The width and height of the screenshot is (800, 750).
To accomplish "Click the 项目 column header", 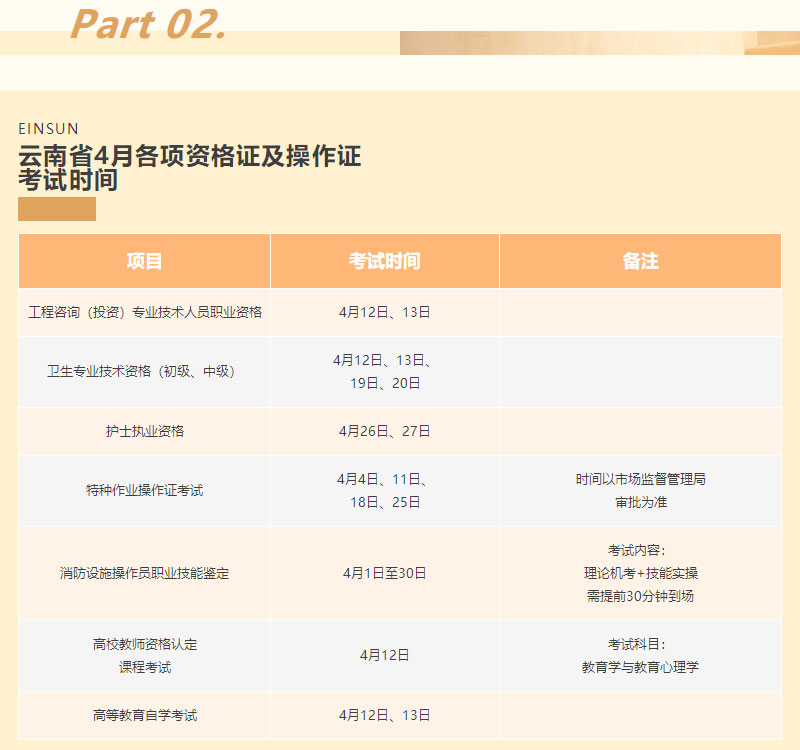I will tap(144, 261).
